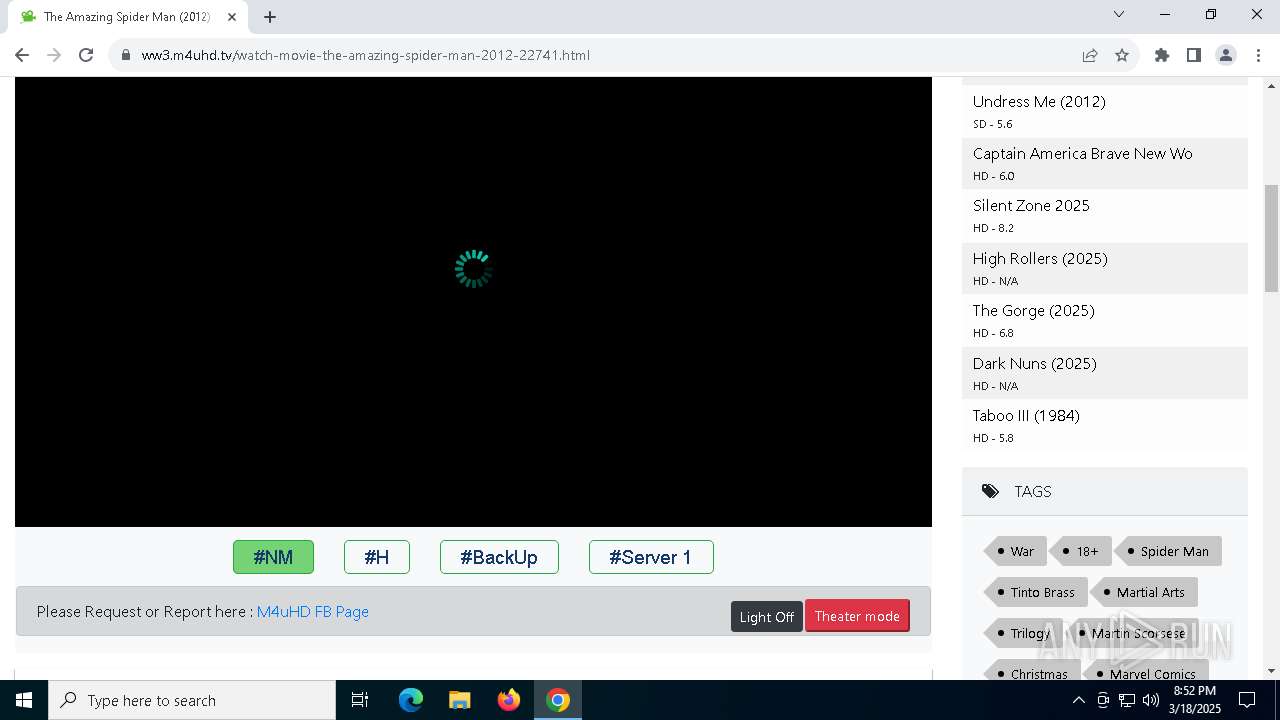Open the volume control icon
The width and height of the screenshot is (1280, 720).
pyautogui.click(x=1151, y=700)
